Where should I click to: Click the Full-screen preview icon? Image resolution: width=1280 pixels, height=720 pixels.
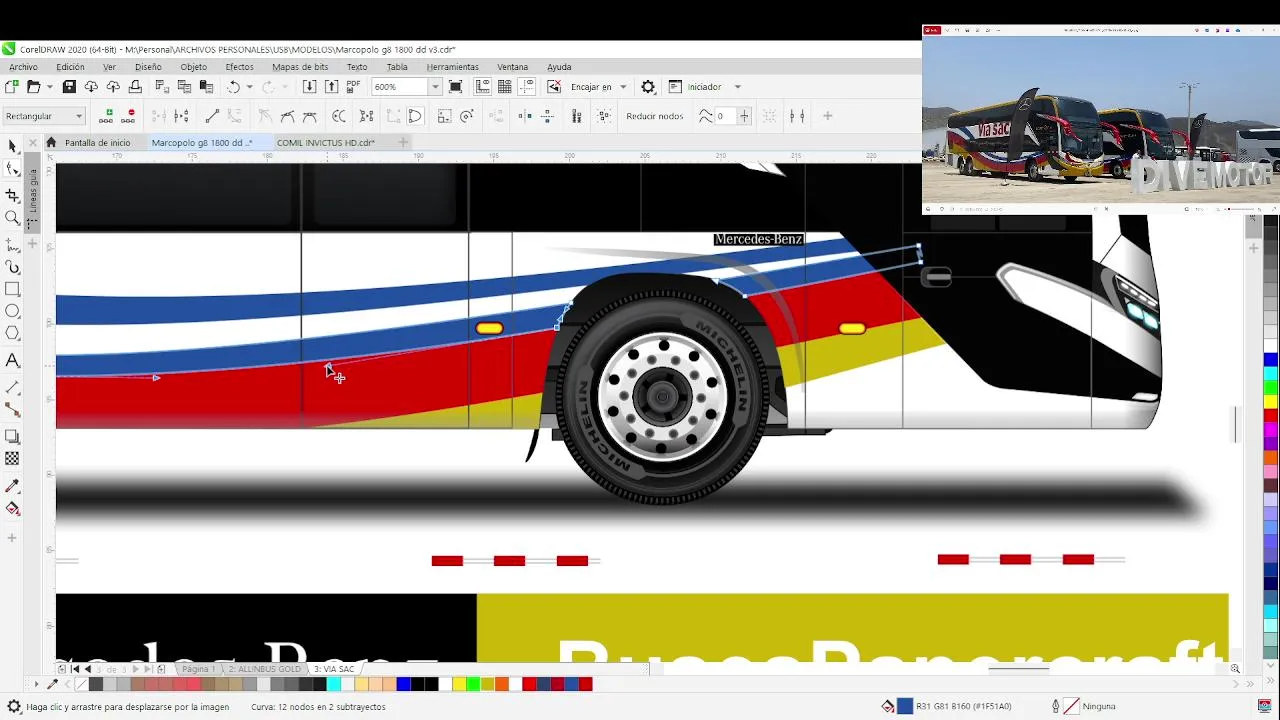[x=455, y=87]
